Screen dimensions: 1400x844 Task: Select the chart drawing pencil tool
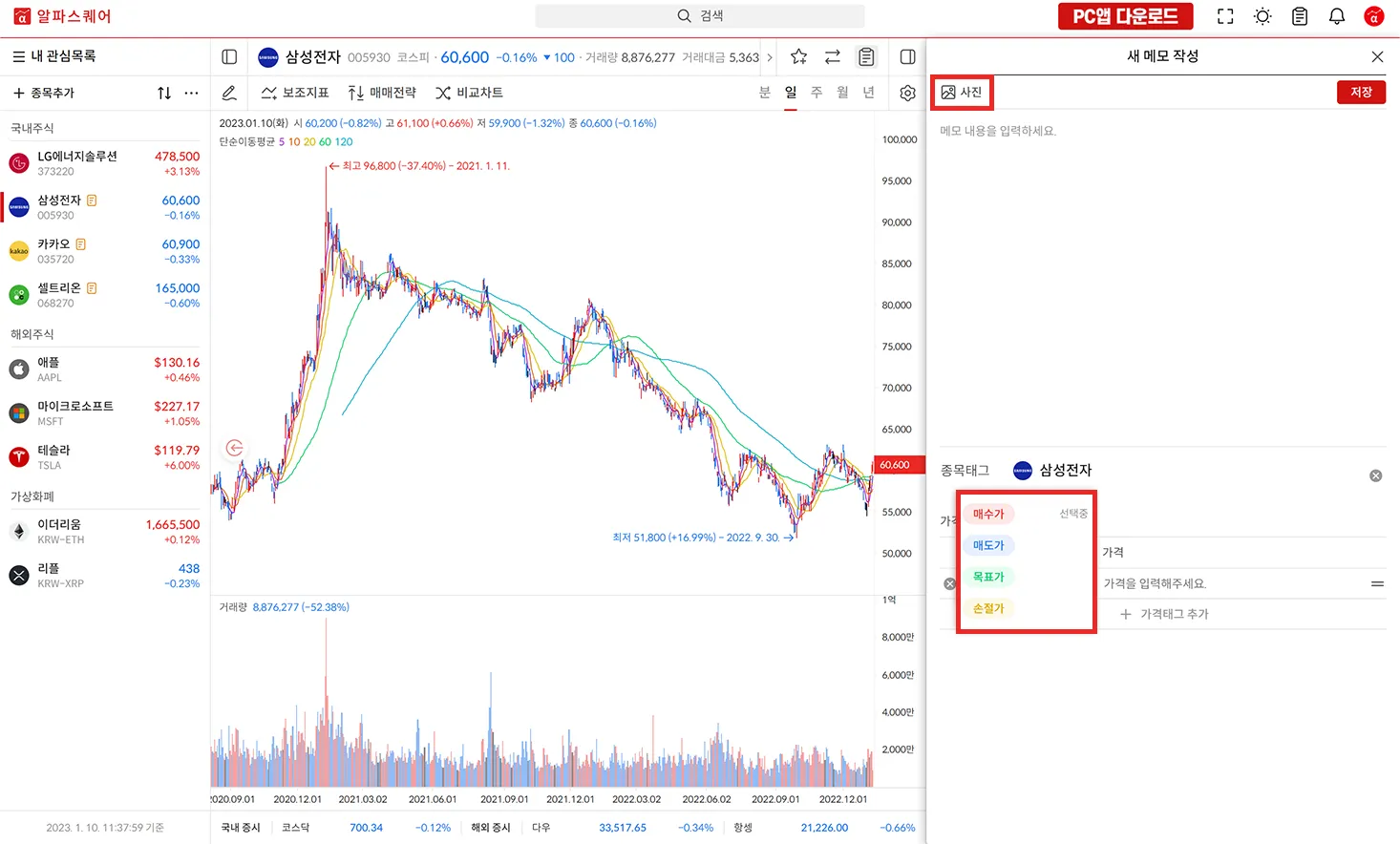pos(229,93)
